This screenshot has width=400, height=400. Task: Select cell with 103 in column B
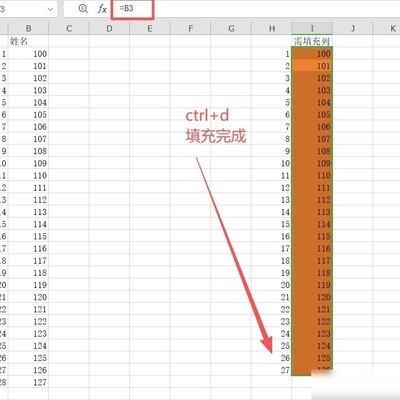28,90
